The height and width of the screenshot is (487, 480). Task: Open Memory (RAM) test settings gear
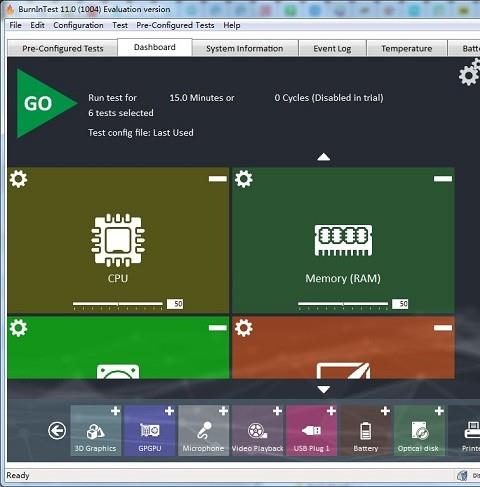tap(244, 179)
